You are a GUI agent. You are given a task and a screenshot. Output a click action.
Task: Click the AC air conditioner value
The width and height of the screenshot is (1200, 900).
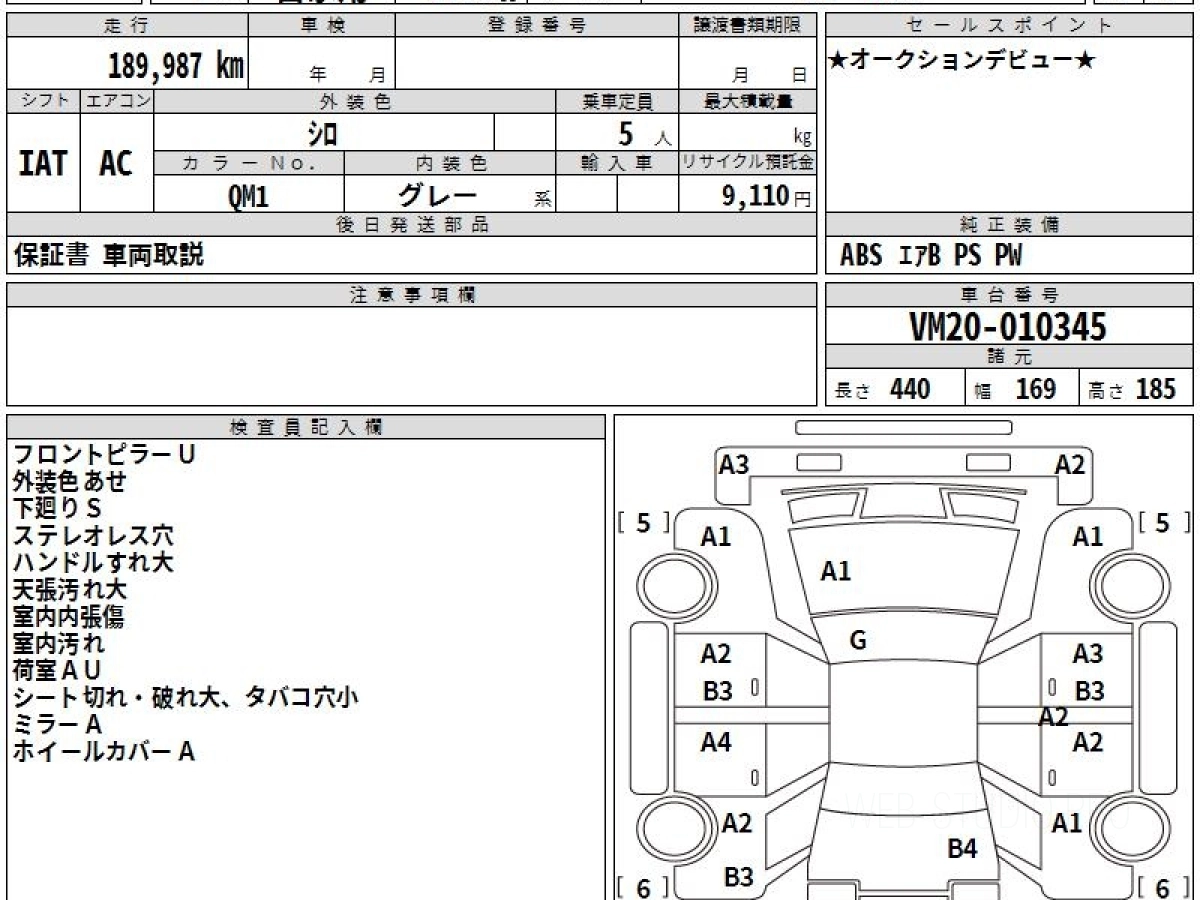(116, 163)
